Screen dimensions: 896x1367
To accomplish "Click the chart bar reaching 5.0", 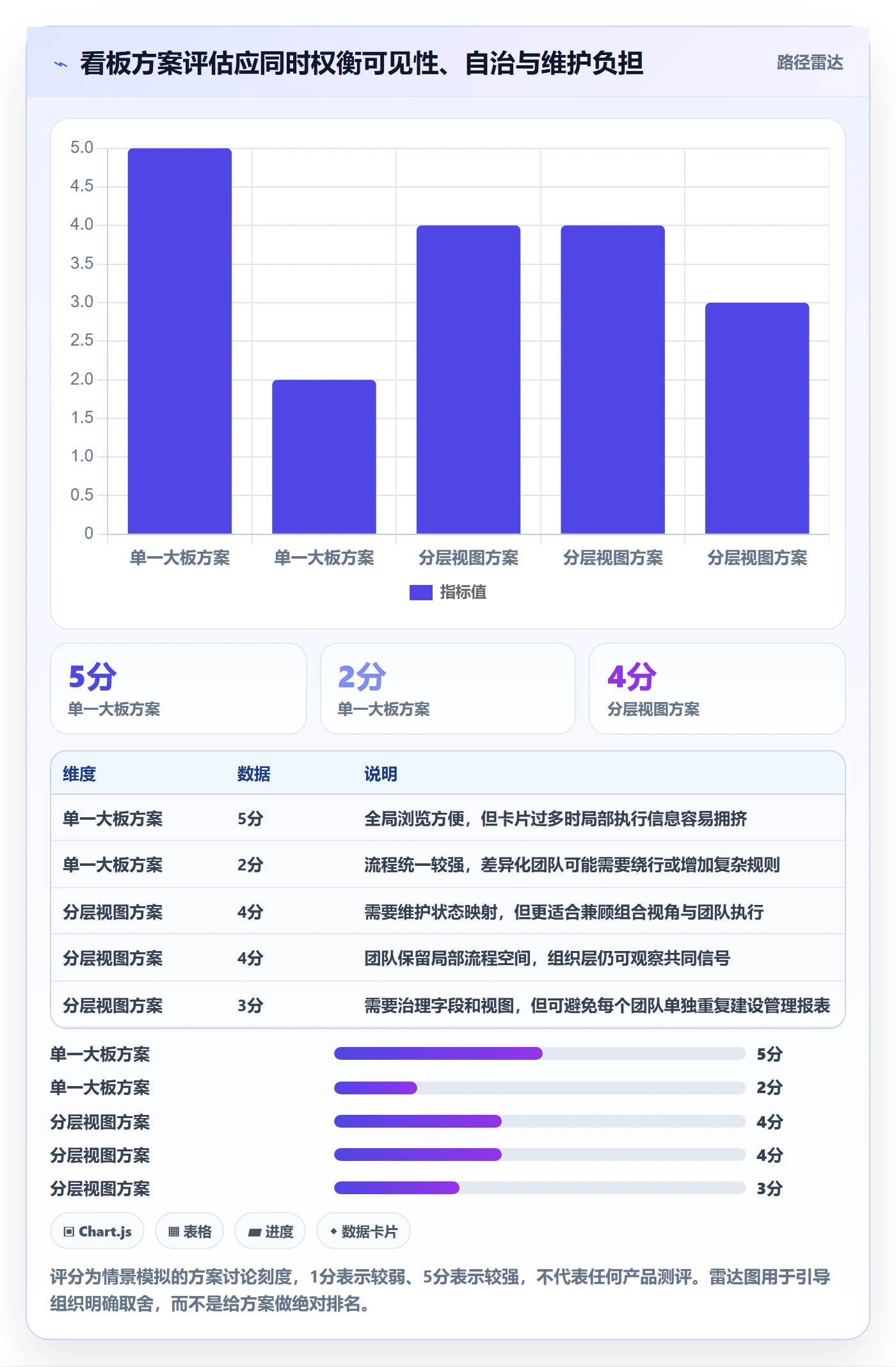I will (180, 341).
